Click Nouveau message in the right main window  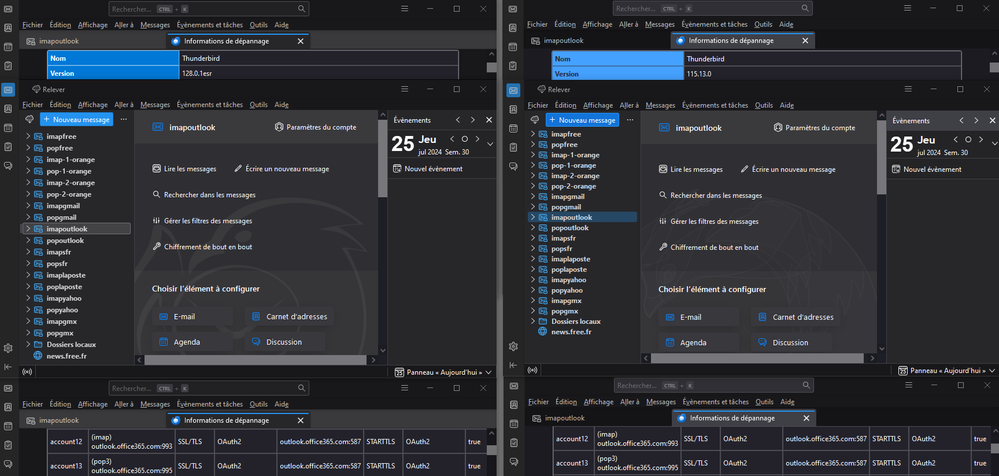click(x=582, y=120)
